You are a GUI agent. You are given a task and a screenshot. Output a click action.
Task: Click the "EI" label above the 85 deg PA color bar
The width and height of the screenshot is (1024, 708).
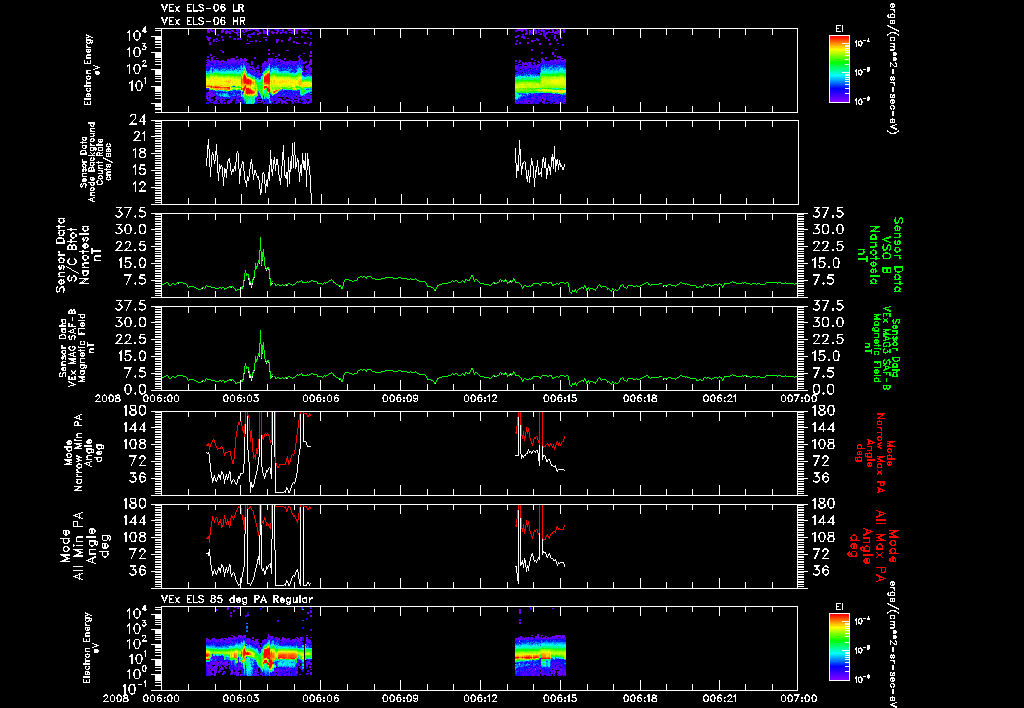point(839,607)
